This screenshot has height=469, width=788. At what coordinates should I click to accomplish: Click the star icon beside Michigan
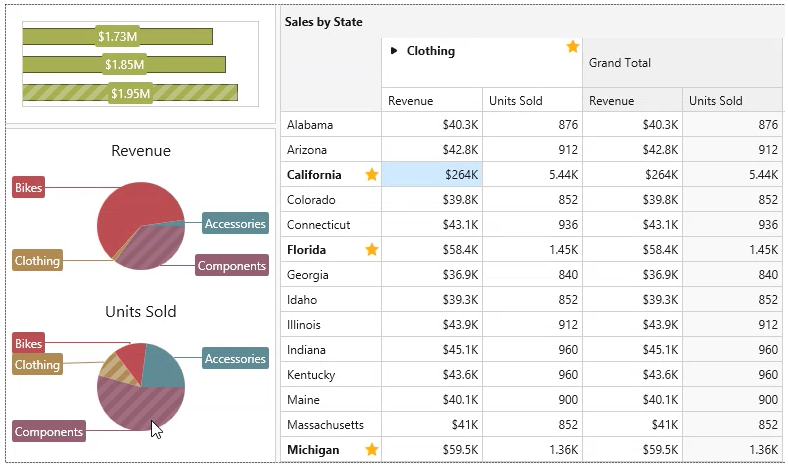(372, 450)
